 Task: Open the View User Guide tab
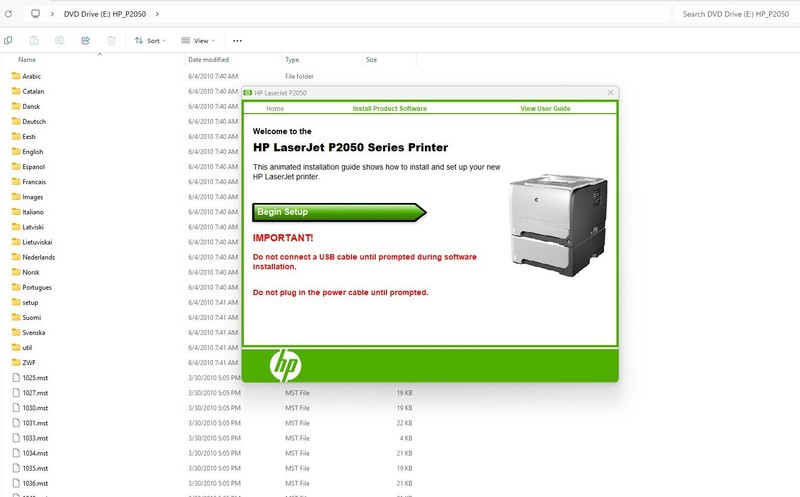click(x=545, y=108)
